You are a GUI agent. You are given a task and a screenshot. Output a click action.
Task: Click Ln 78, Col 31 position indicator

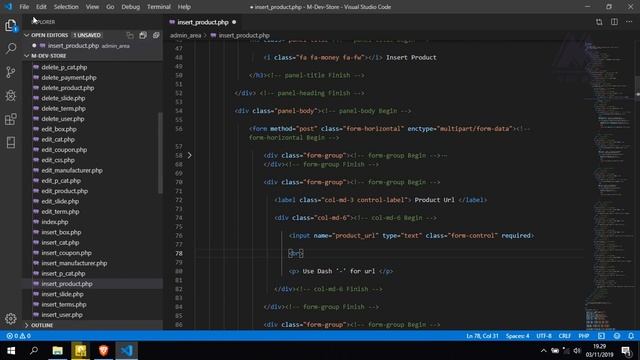click(x=482, y=336)
